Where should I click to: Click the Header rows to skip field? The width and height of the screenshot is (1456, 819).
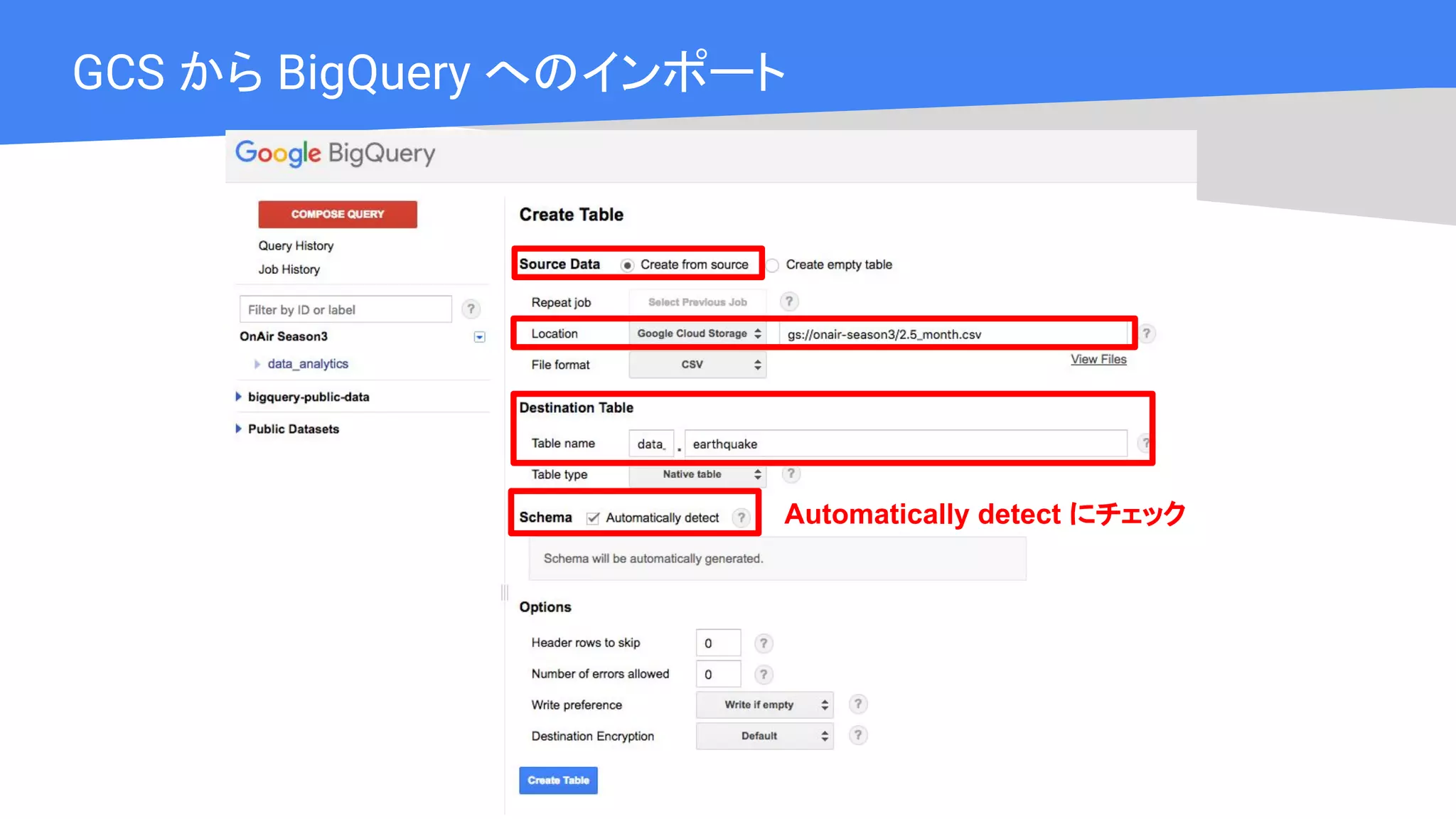[x=718, y=643]
